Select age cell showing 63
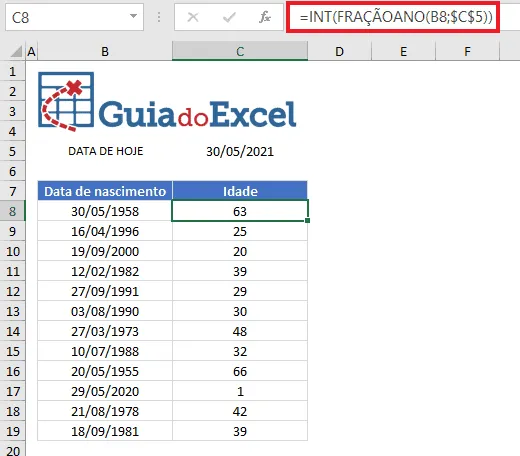The image size is (520, 456). click(240, 211)
